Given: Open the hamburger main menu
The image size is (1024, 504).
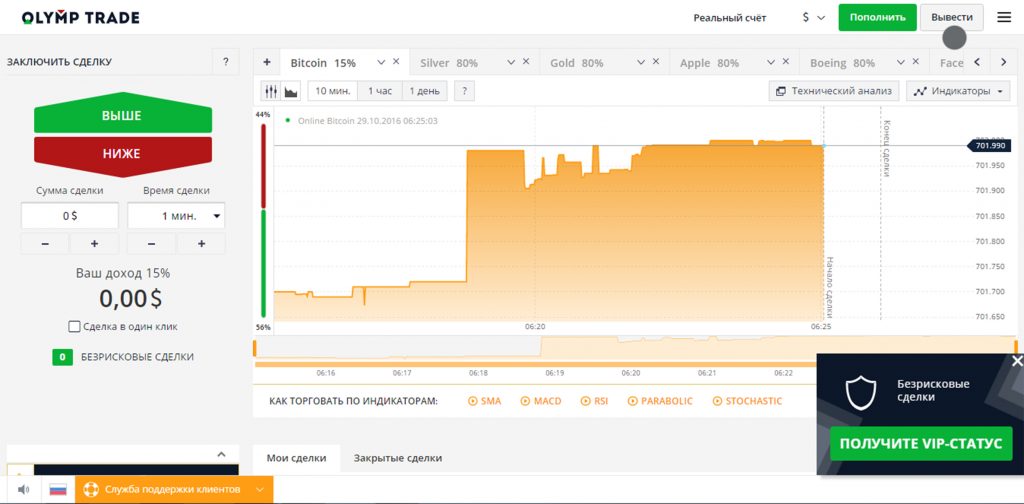Looking at the screenshot, I should [x=1004, y=18].
